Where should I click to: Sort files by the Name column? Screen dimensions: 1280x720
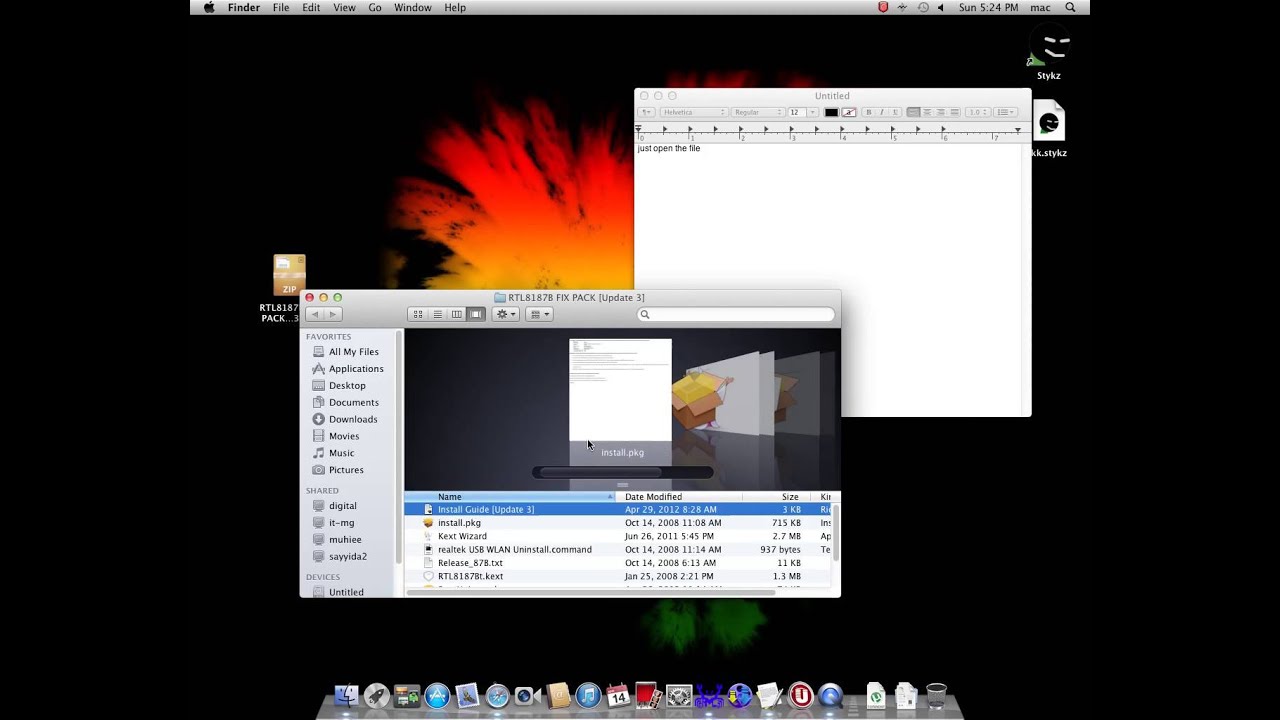click(511, 497)
